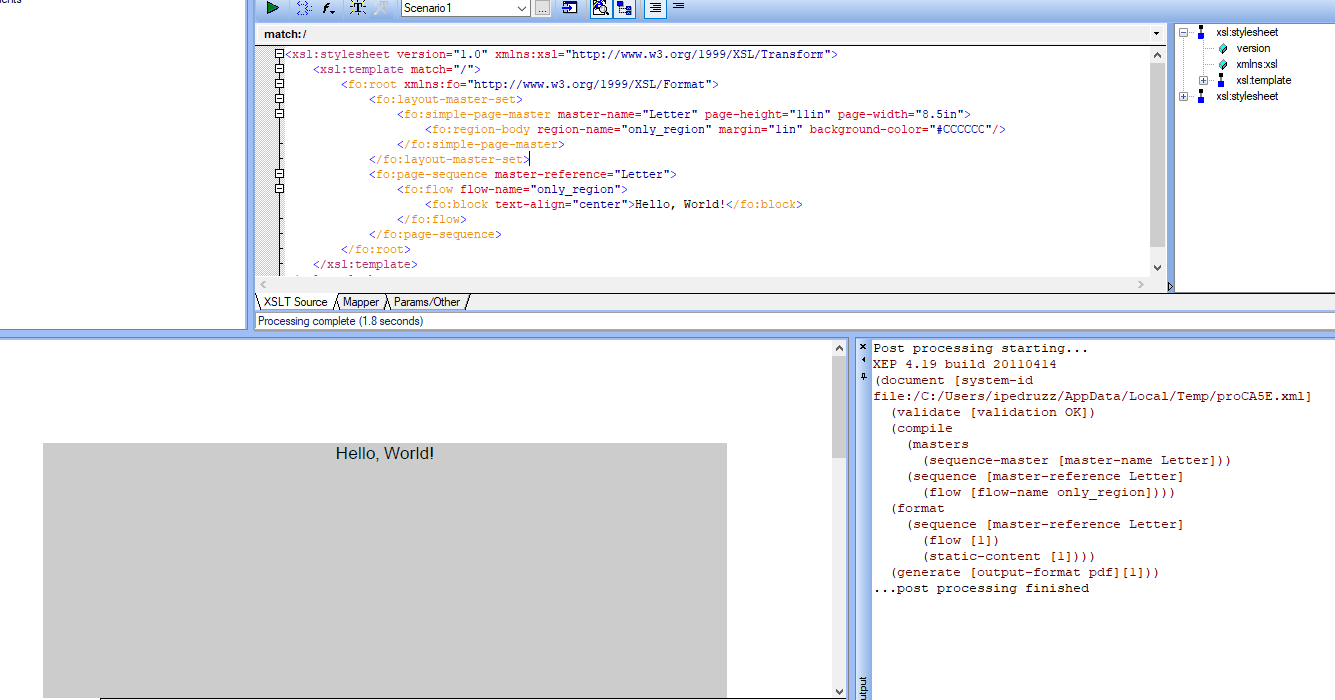Screen dimensions: 1335x700
Task: Toggle the magnifier preview toolbar icon
Action: 600,8
